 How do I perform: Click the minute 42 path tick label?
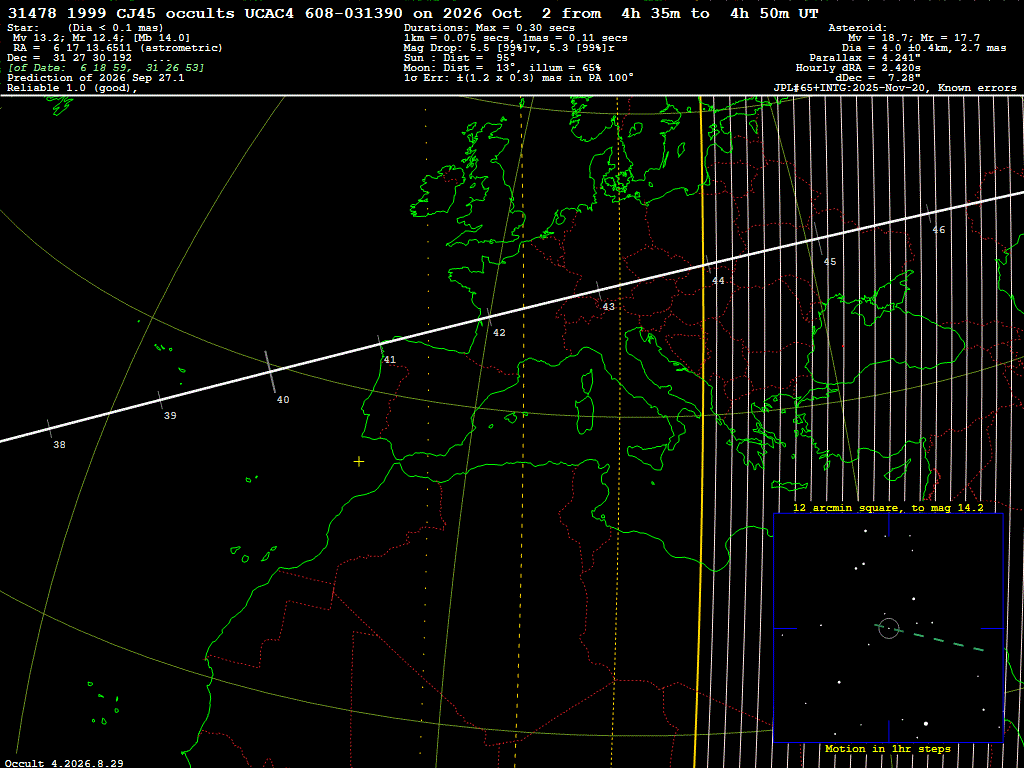coord(499,333)
